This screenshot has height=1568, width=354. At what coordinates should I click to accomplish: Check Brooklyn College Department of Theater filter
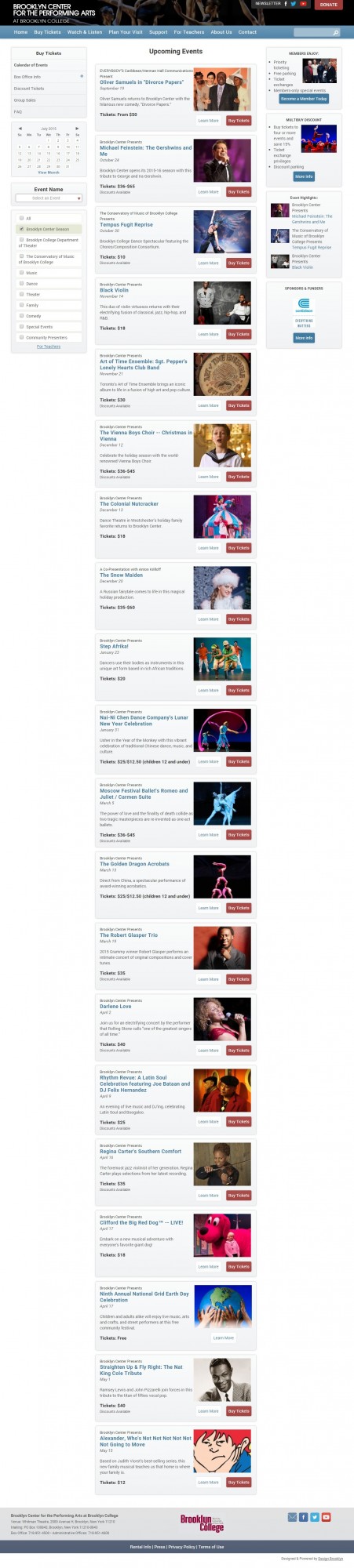tap(22, 240)
